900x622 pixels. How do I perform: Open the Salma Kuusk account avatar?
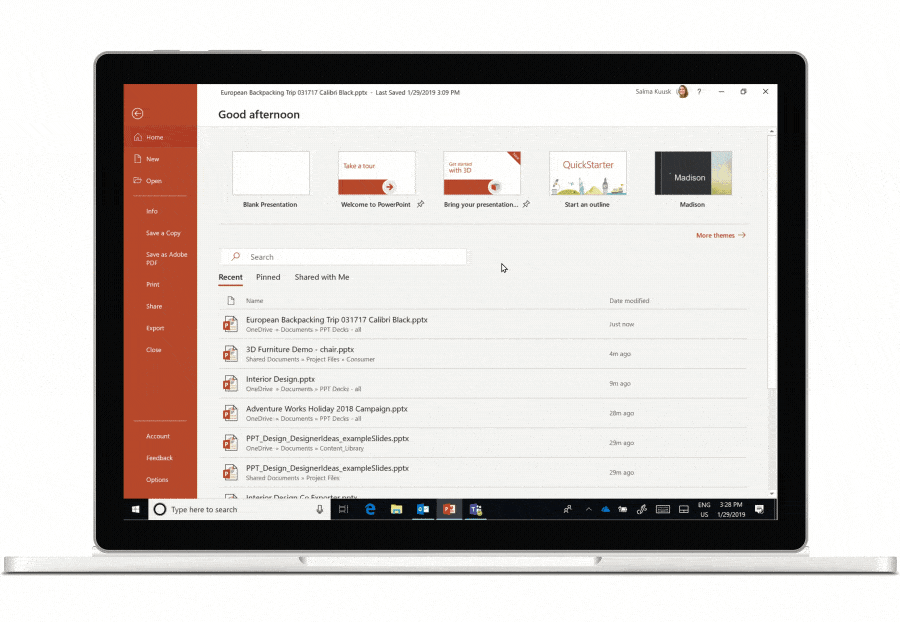click(x=682, y=92)
